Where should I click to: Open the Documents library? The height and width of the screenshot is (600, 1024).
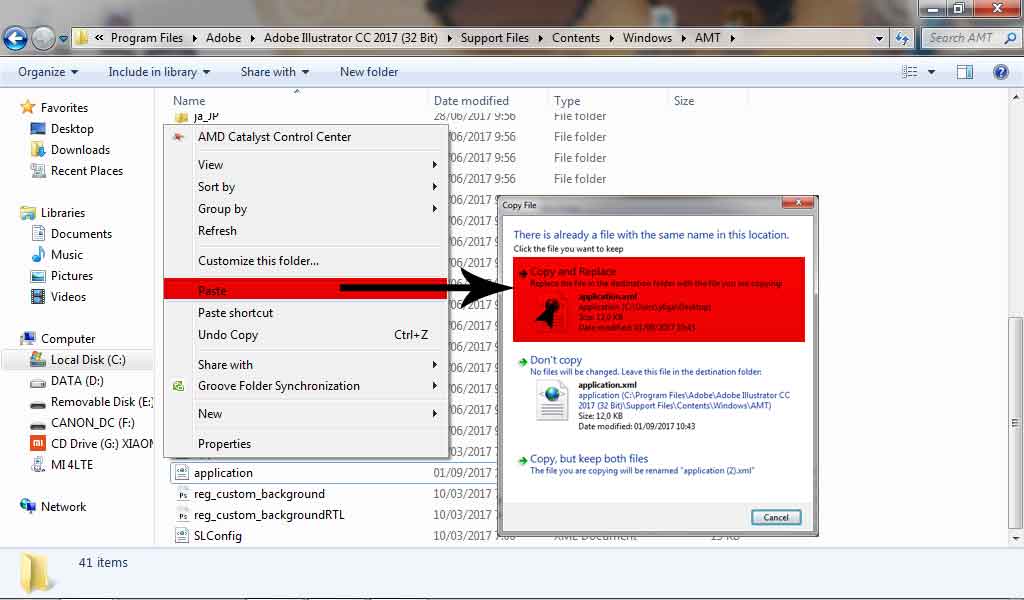81,234
